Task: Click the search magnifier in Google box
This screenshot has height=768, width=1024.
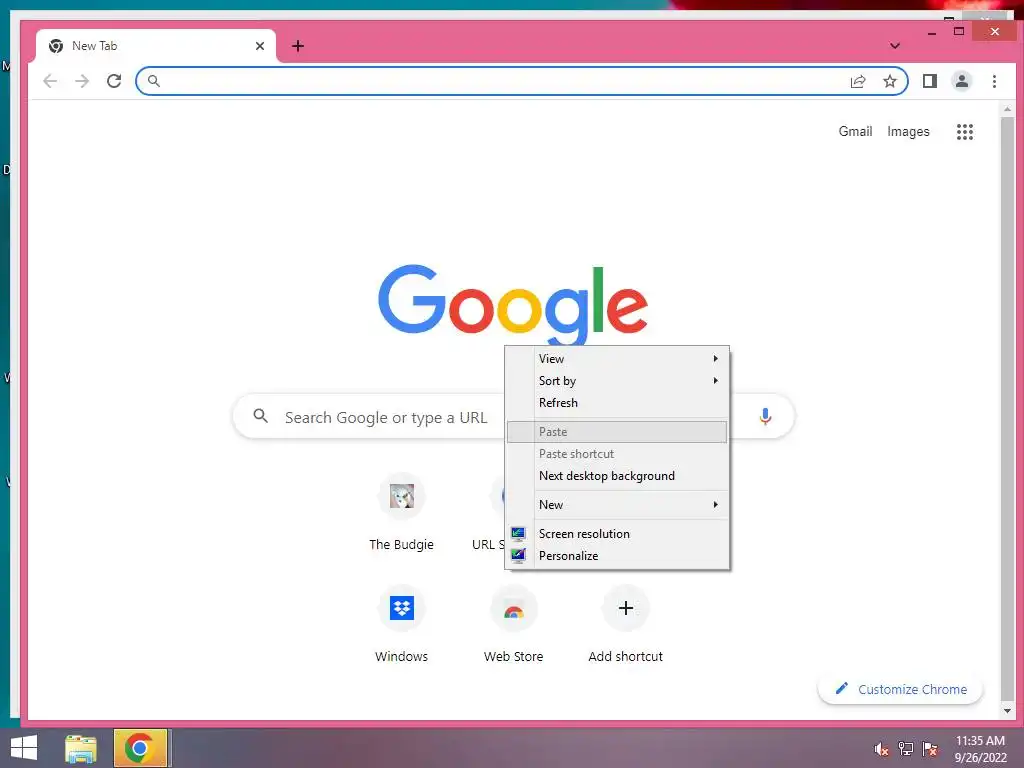Action: [261, 416]
